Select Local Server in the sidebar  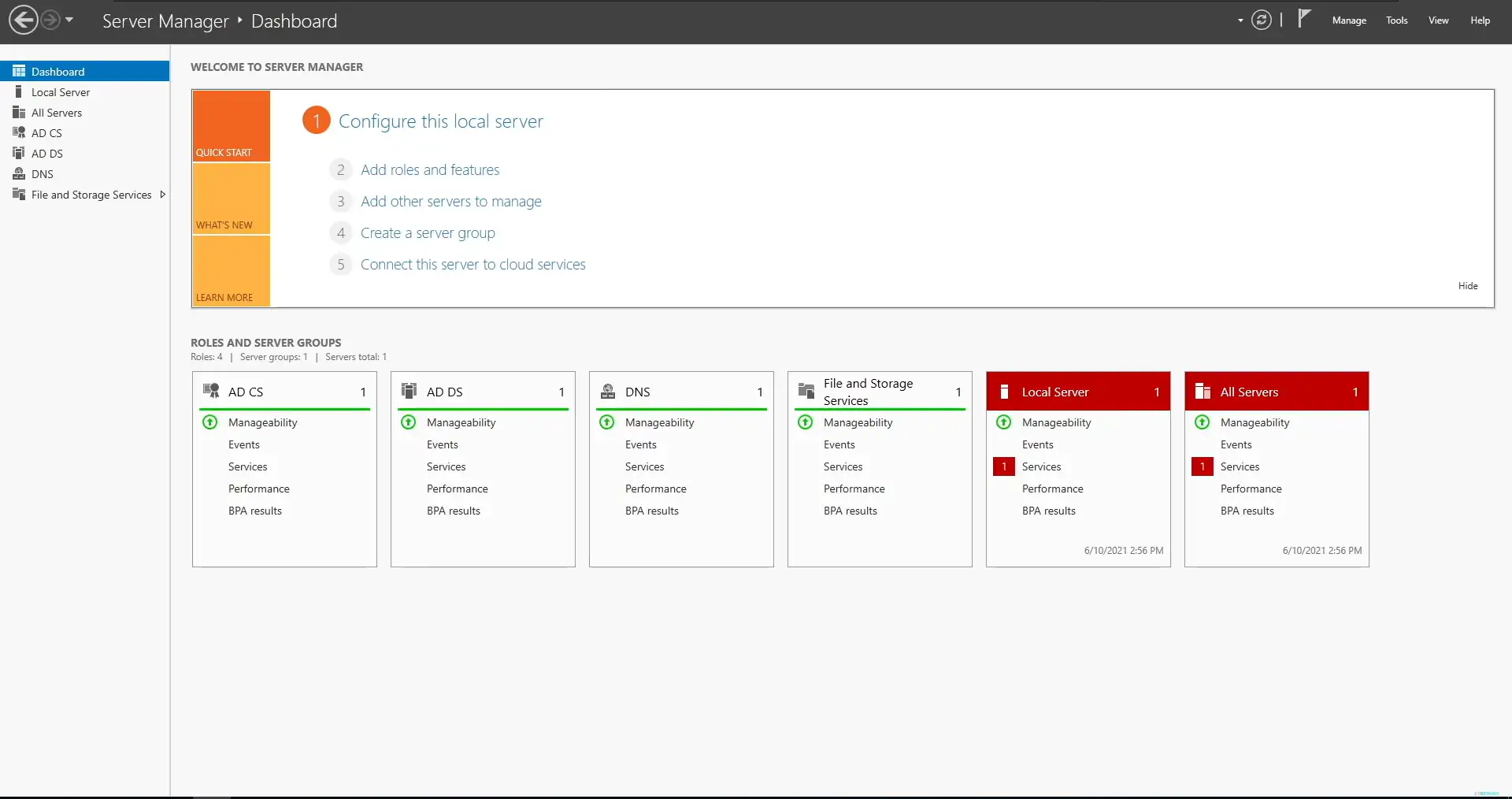click(x=61, y=91)
